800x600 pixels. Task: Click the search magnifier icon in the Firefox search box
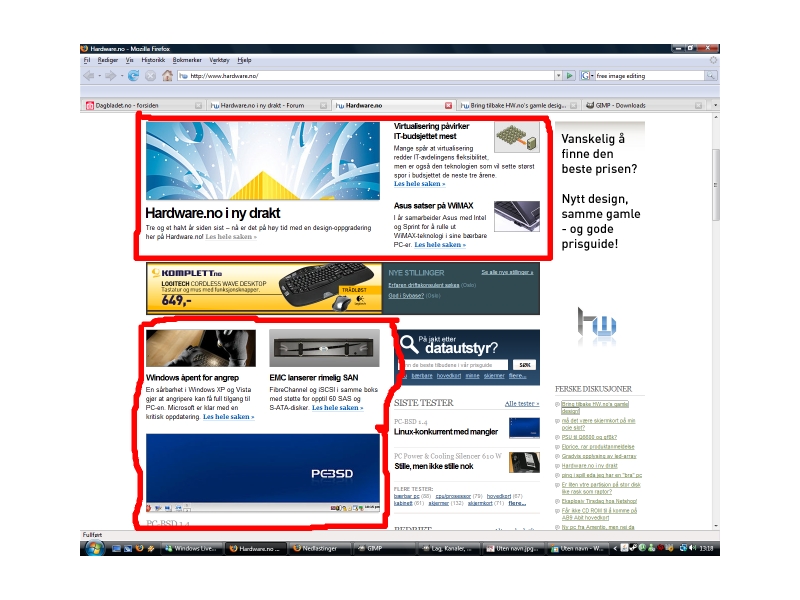tap(711, 76)
